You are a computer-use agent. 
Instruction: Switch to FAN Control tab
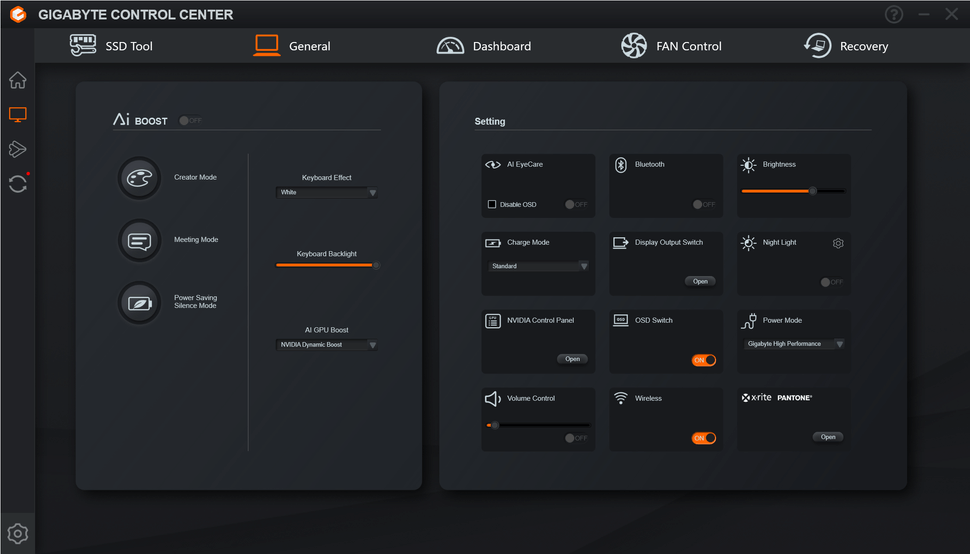[x=671, y=46]
